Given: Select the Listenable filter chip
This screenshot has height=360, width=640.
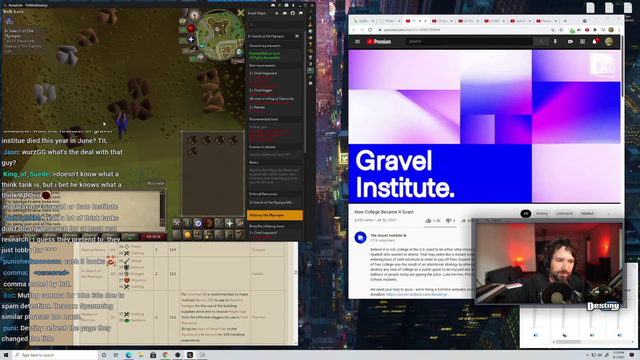Looking at the screenshot, I should (x=564, y=213).
